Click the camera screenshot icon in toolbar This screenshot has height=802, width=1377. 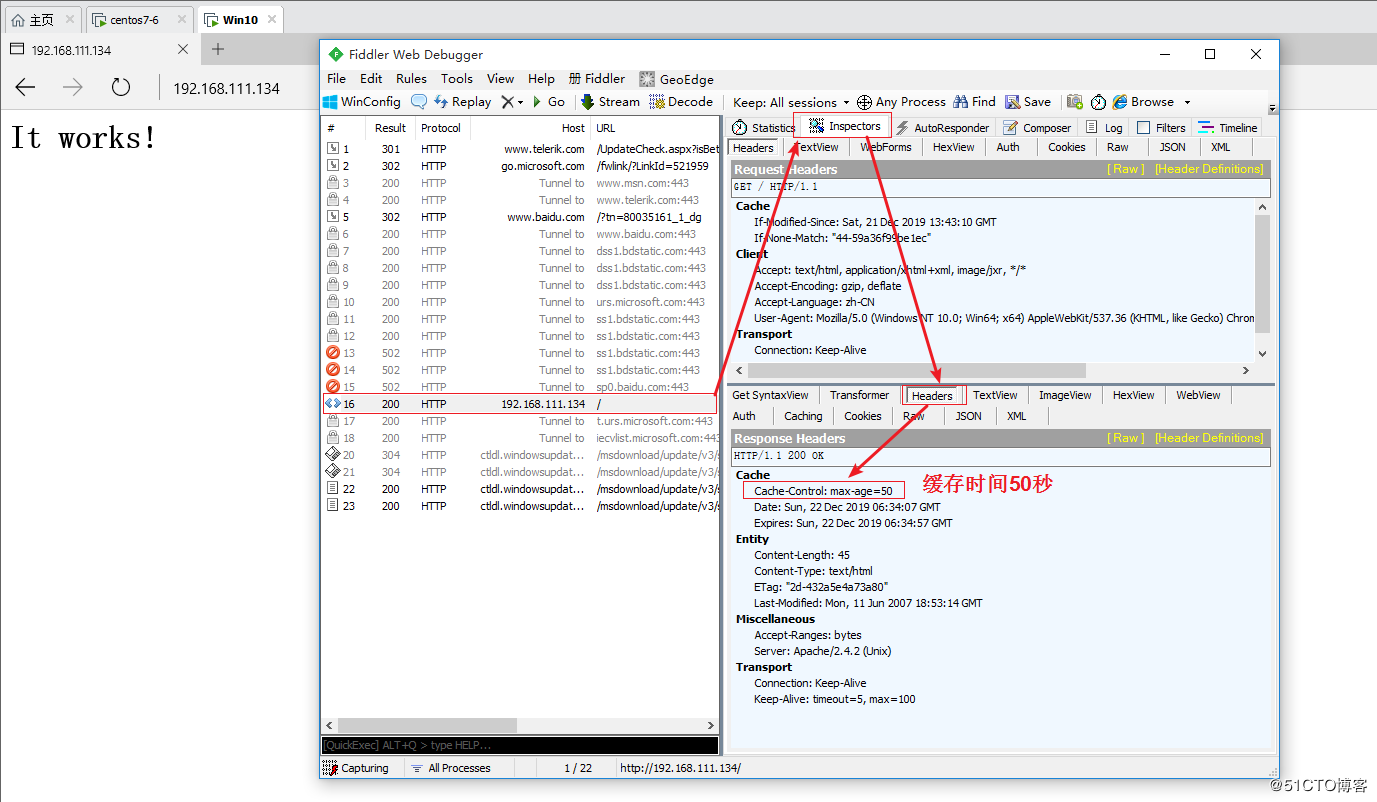1075,102
